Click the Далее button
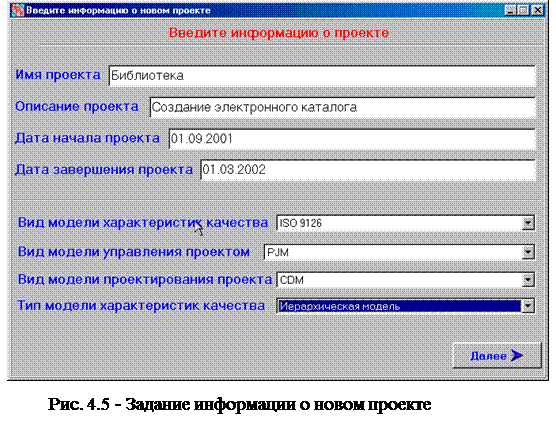This screenshot has width=556, height=448. pos(497,355)
